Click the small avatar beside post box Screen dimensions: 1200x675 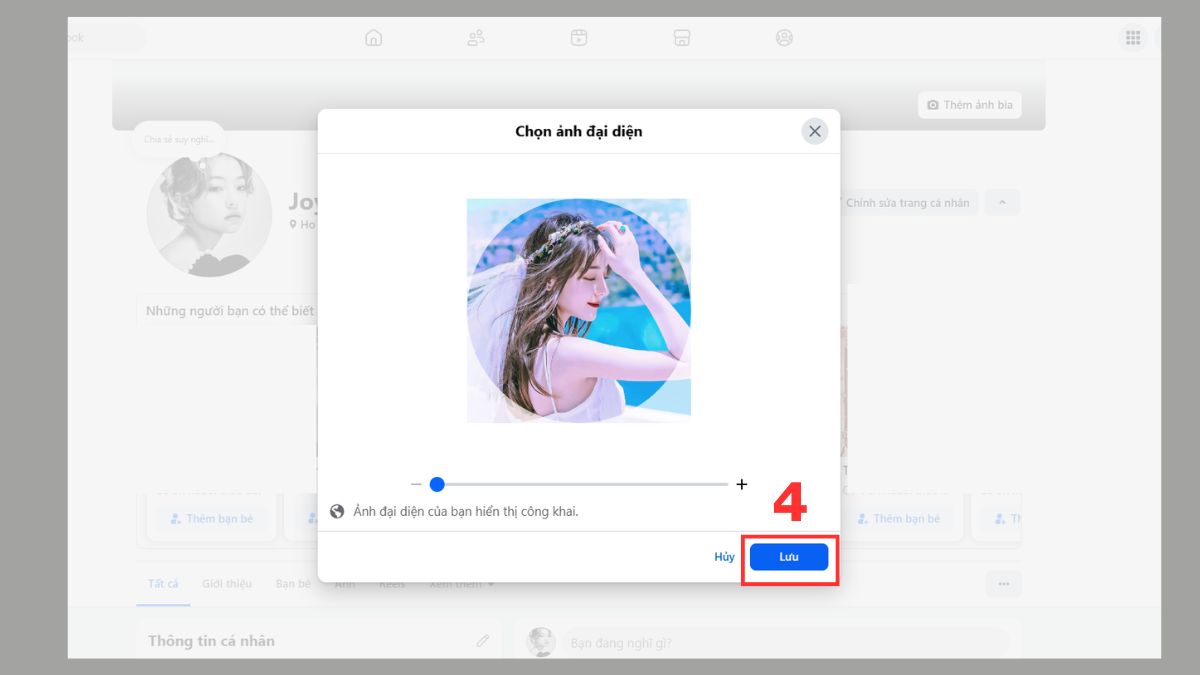pyautogui.click(x=541, y=642)
